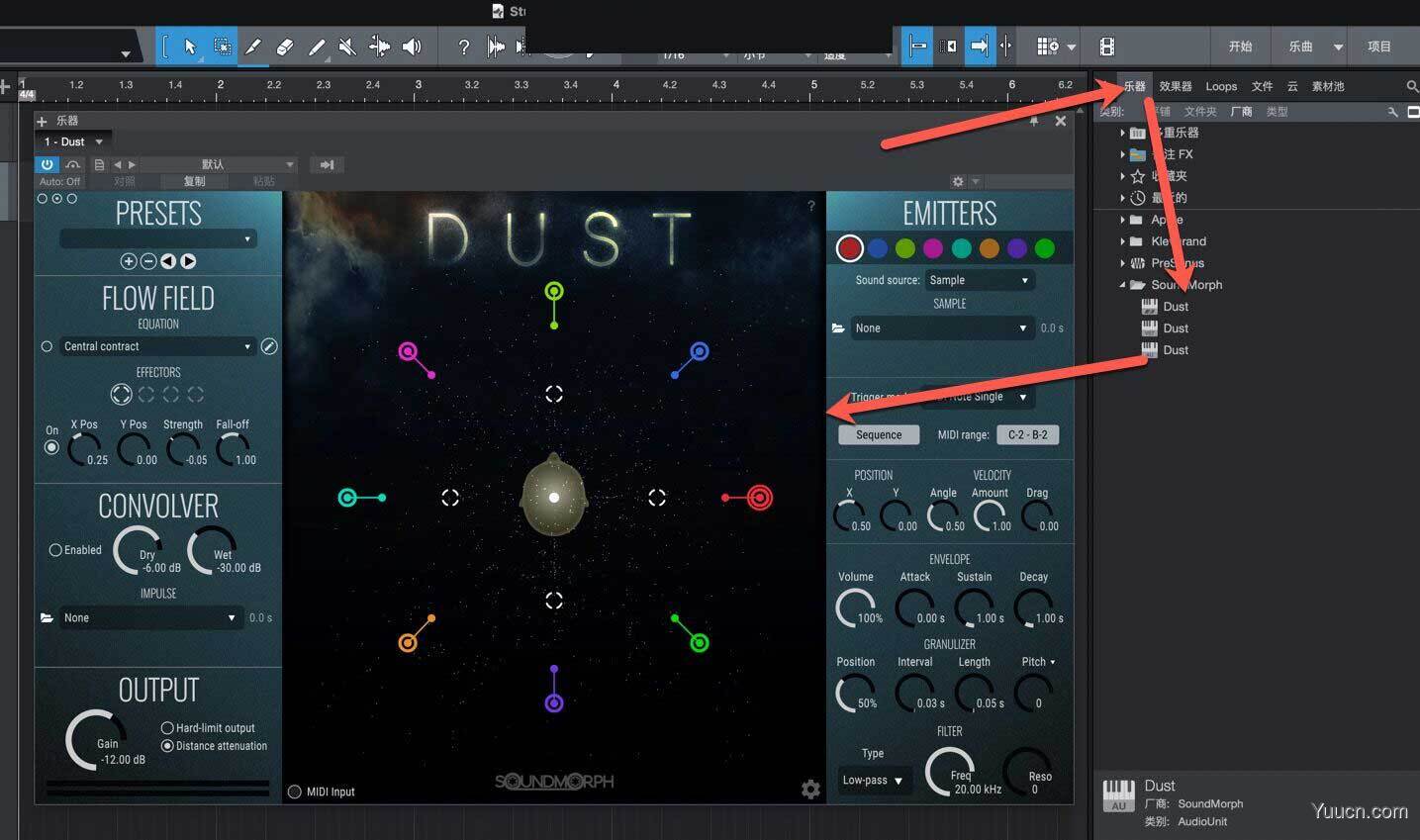Enable the Convolver checkbox
This screenshot has height=840, width=1420.
55,550
